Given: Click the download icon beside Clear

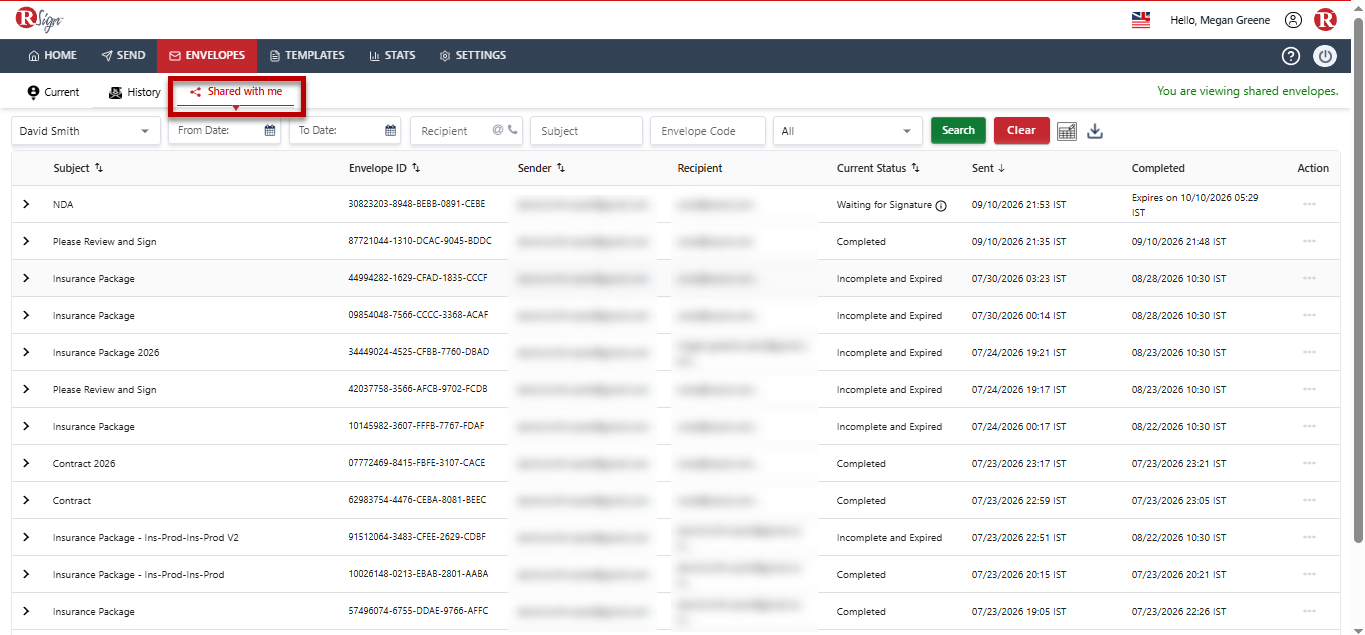Looking at the screenshot, I should click(1095, 131).
